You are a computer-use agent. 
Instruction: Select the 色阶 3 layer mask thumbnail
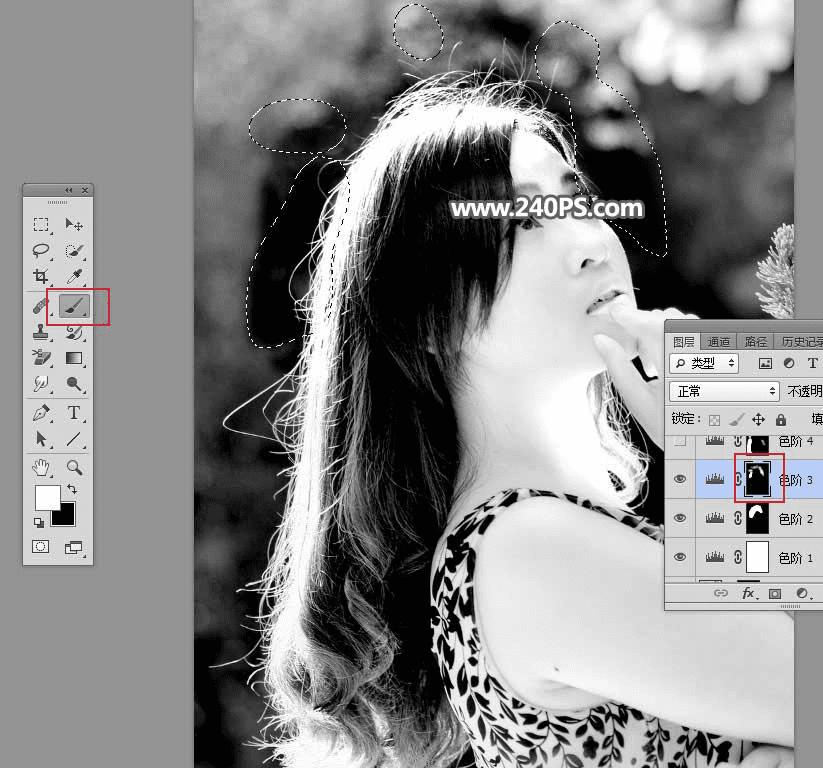coord(757,479)
